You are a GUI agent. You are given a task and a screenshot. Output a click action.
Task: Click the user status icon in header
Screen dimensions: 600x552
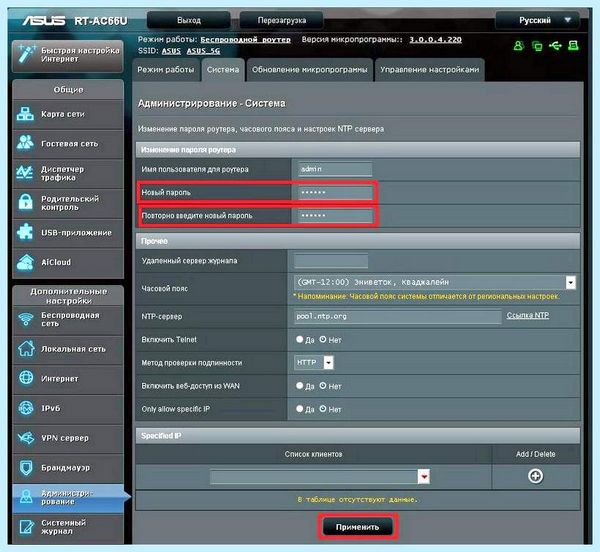pyautogui.click(x=518, y=46)
